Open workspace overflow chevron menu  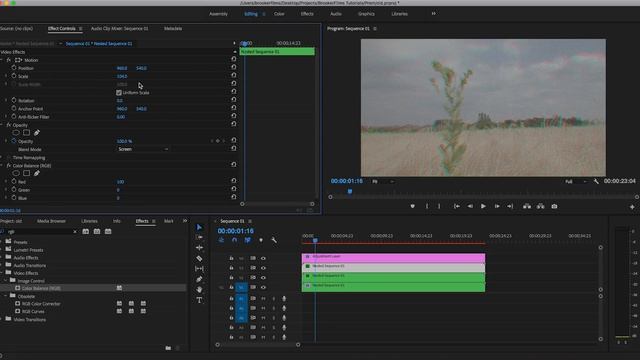pyautogui.click(x=433, y=13)
